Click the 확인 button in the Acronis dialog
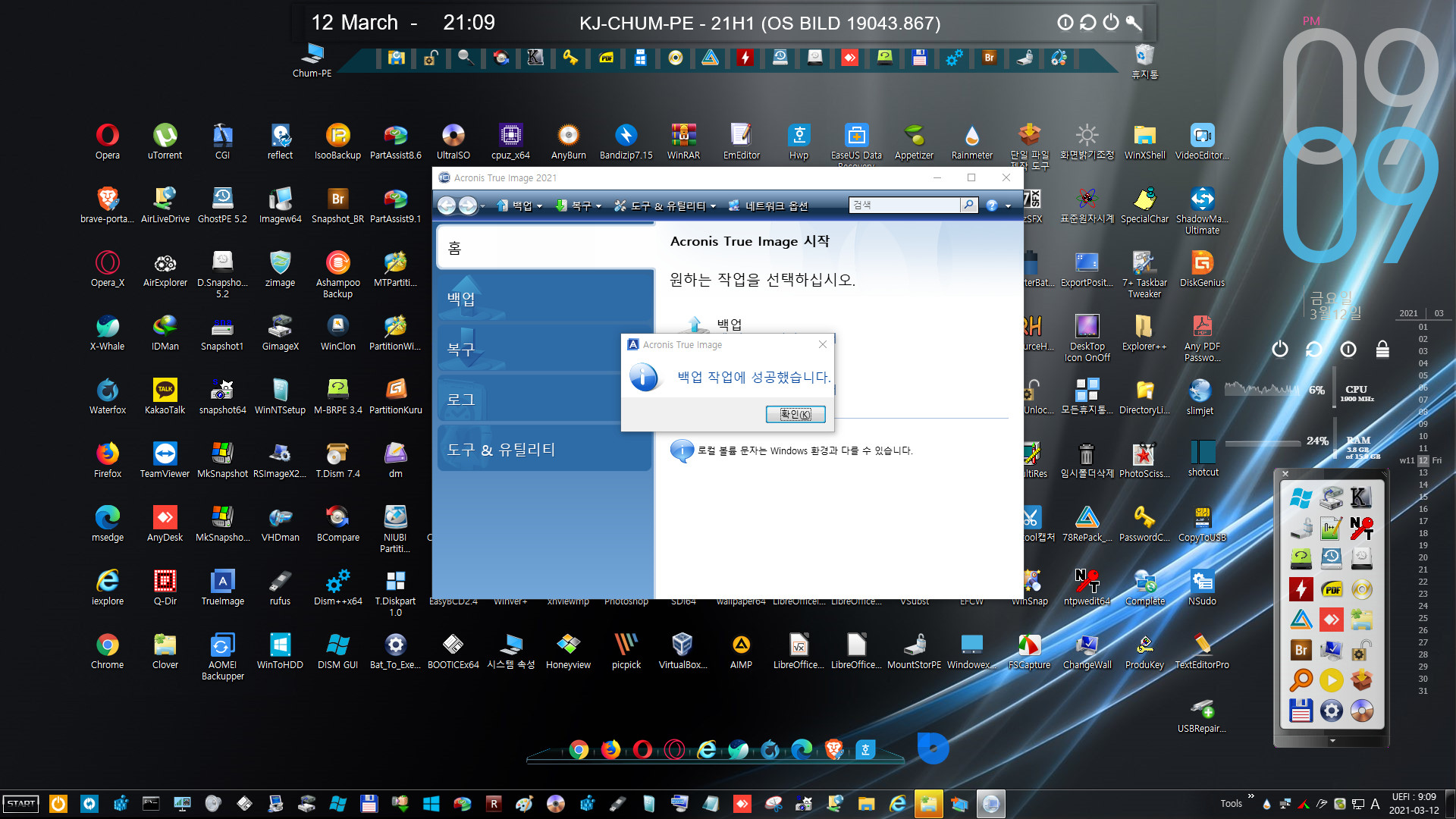1456x819 pixels. click(x=795, y=414)
